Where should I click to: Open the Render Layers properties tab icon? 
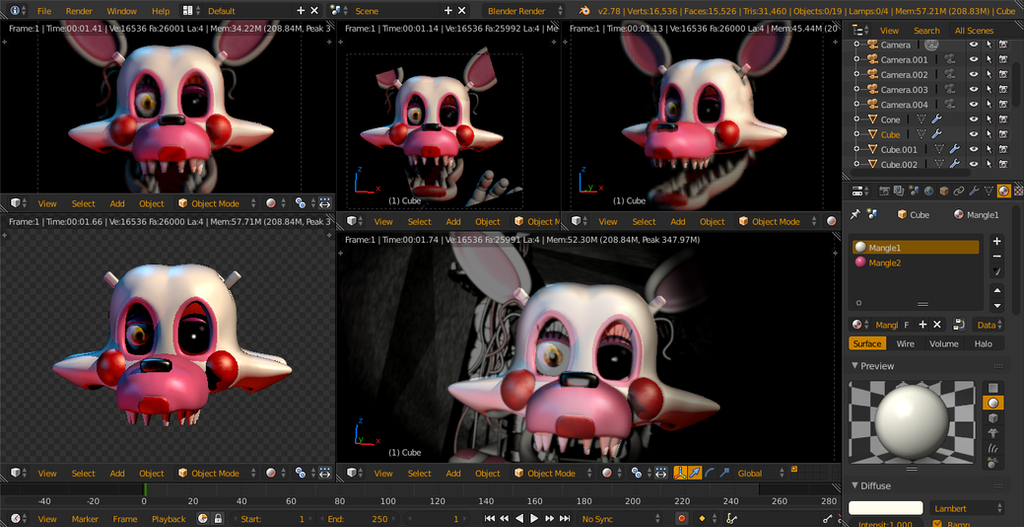click(899, 191)
